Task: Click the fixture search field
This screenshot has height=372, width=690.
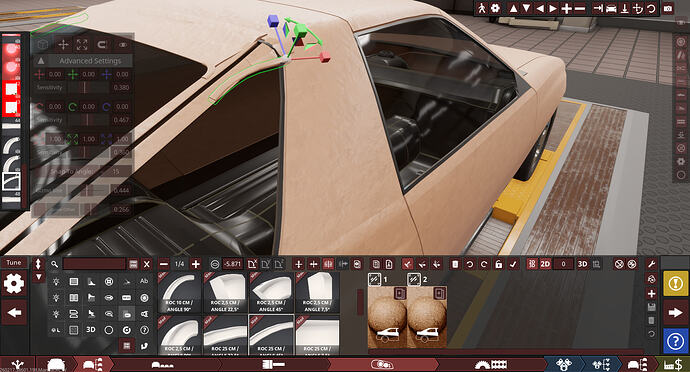Action: click(x=94, y=264)
